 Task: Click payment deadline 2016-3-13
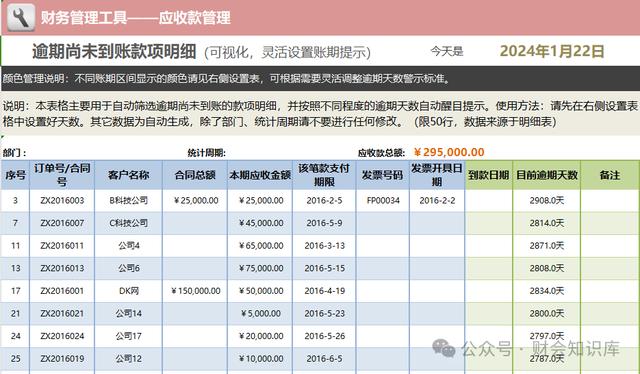[324, 246]
